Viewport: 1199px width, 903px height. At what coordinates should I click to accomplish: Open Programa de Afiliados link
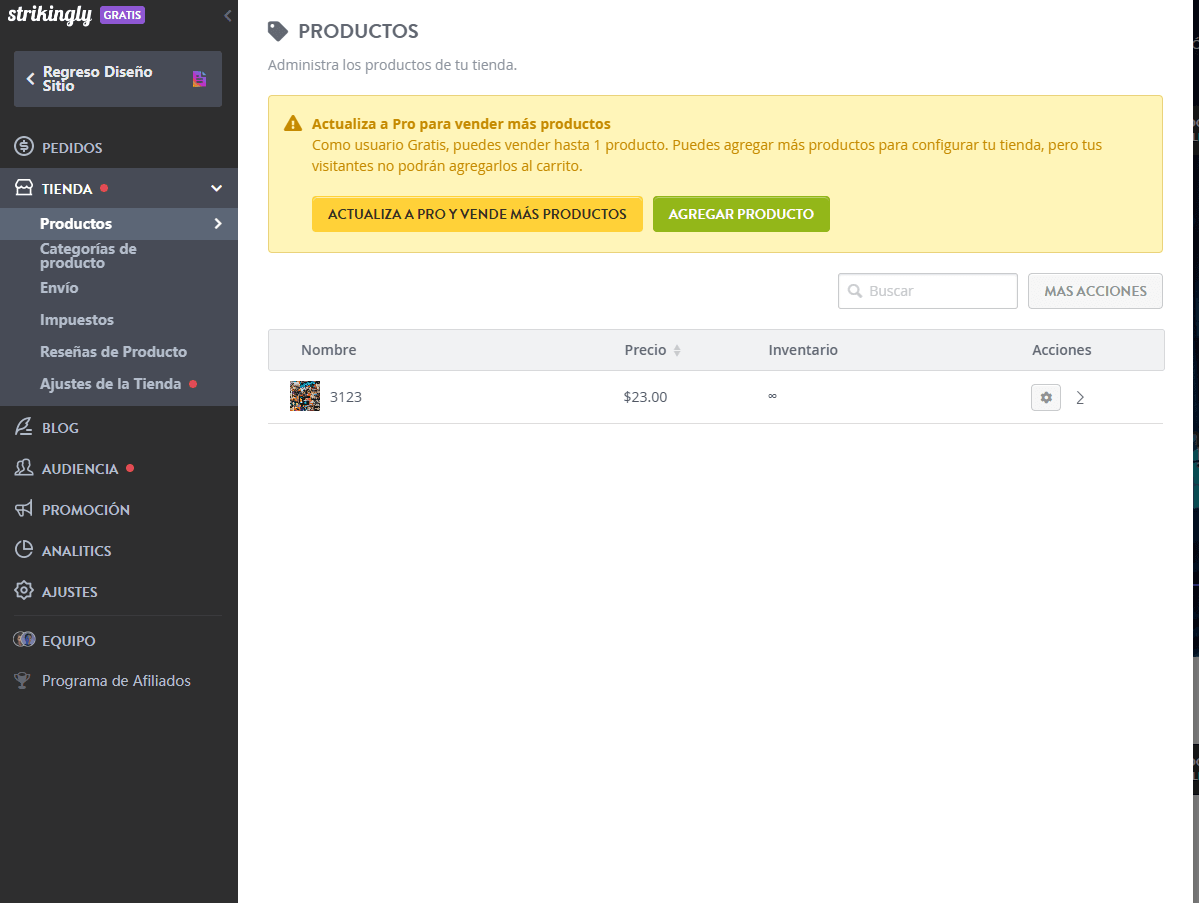(x=116, y=680)
